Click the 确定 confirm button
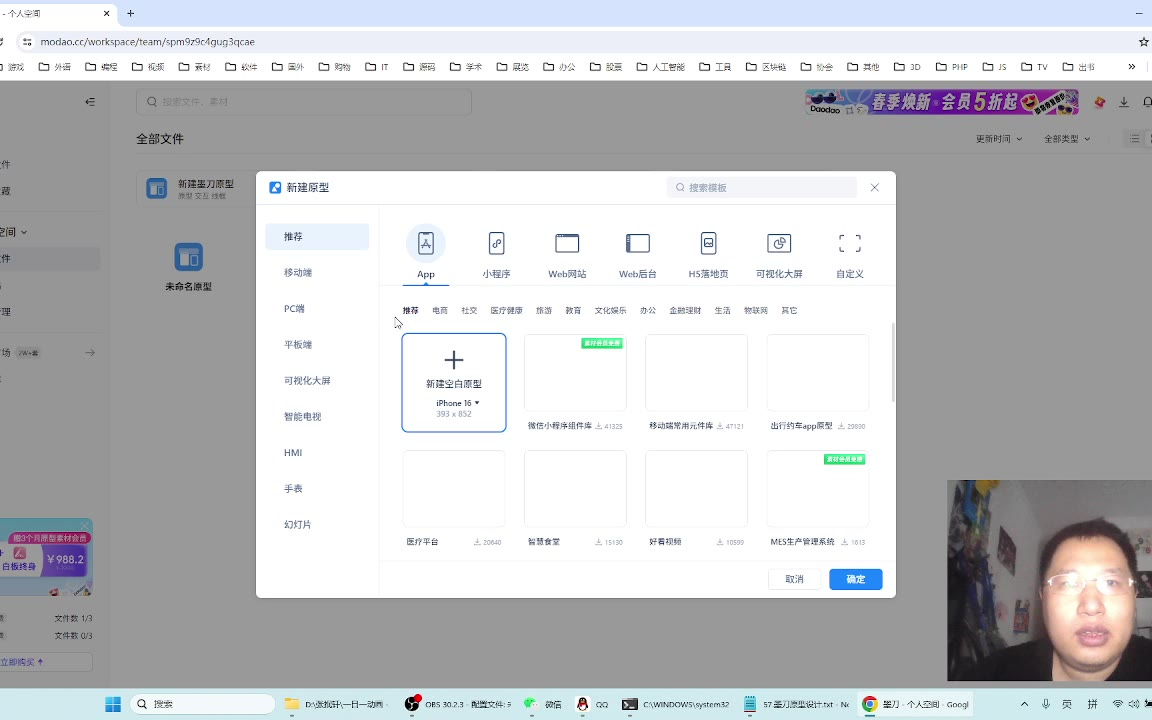This screenshot has width=1152, height=720. click(856, 579)
